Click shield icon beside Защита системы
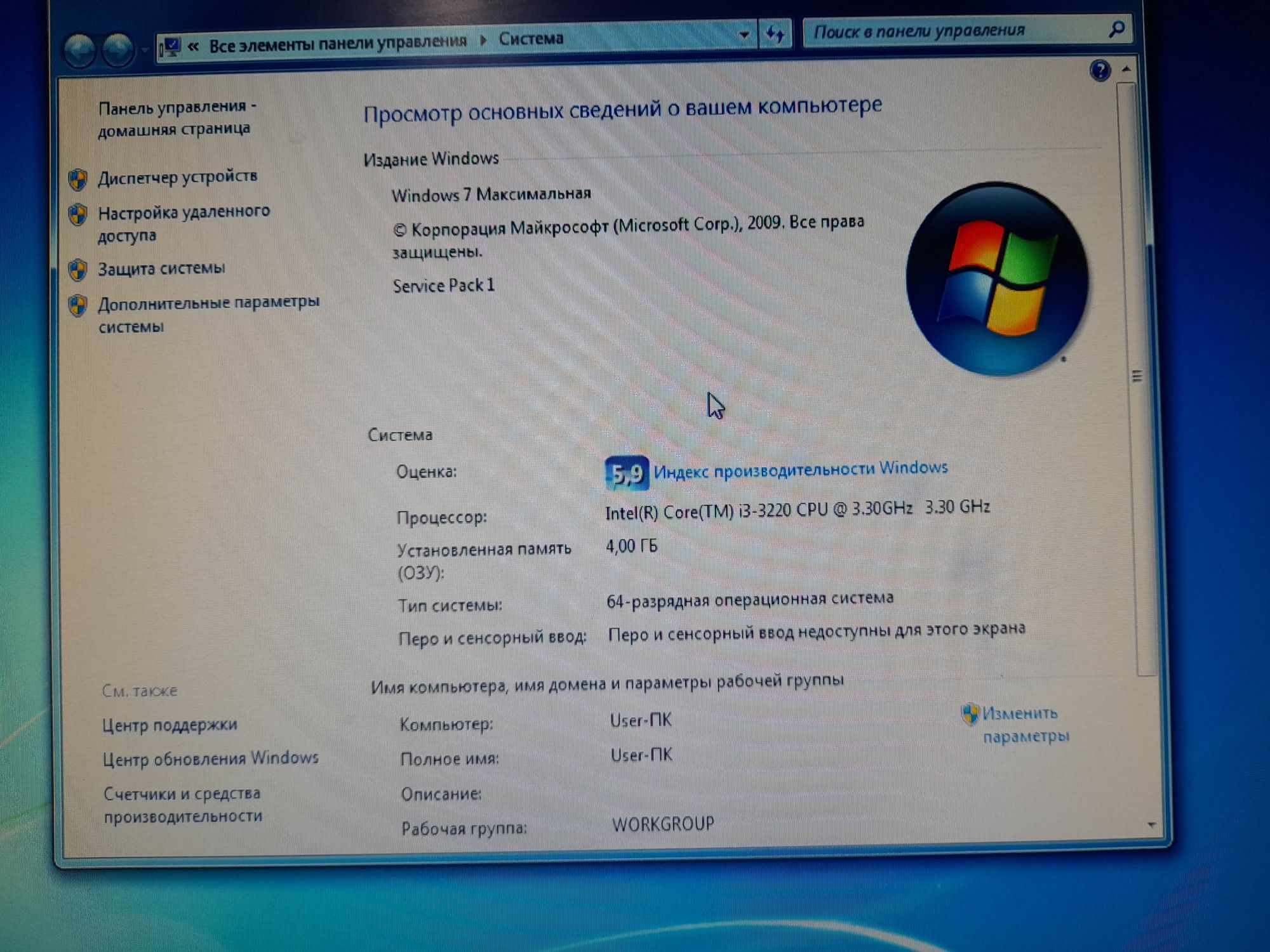The width and height of the screenshot is (1270, 952). click(x=78, y=270)
